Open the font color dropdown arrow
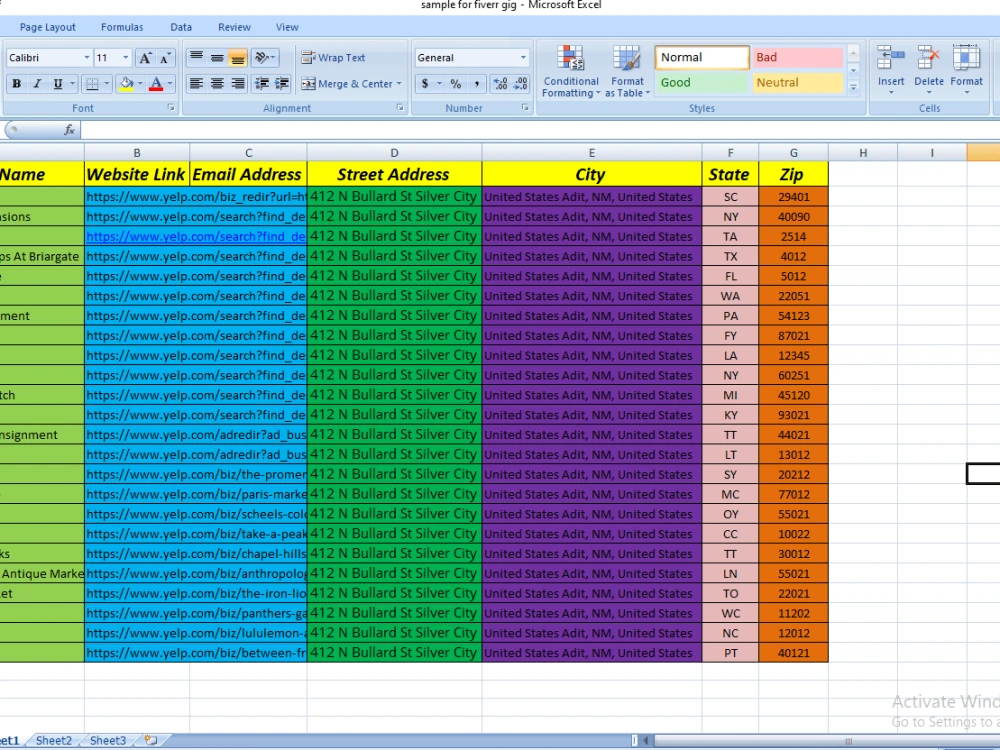 click(x=170, y=84)
